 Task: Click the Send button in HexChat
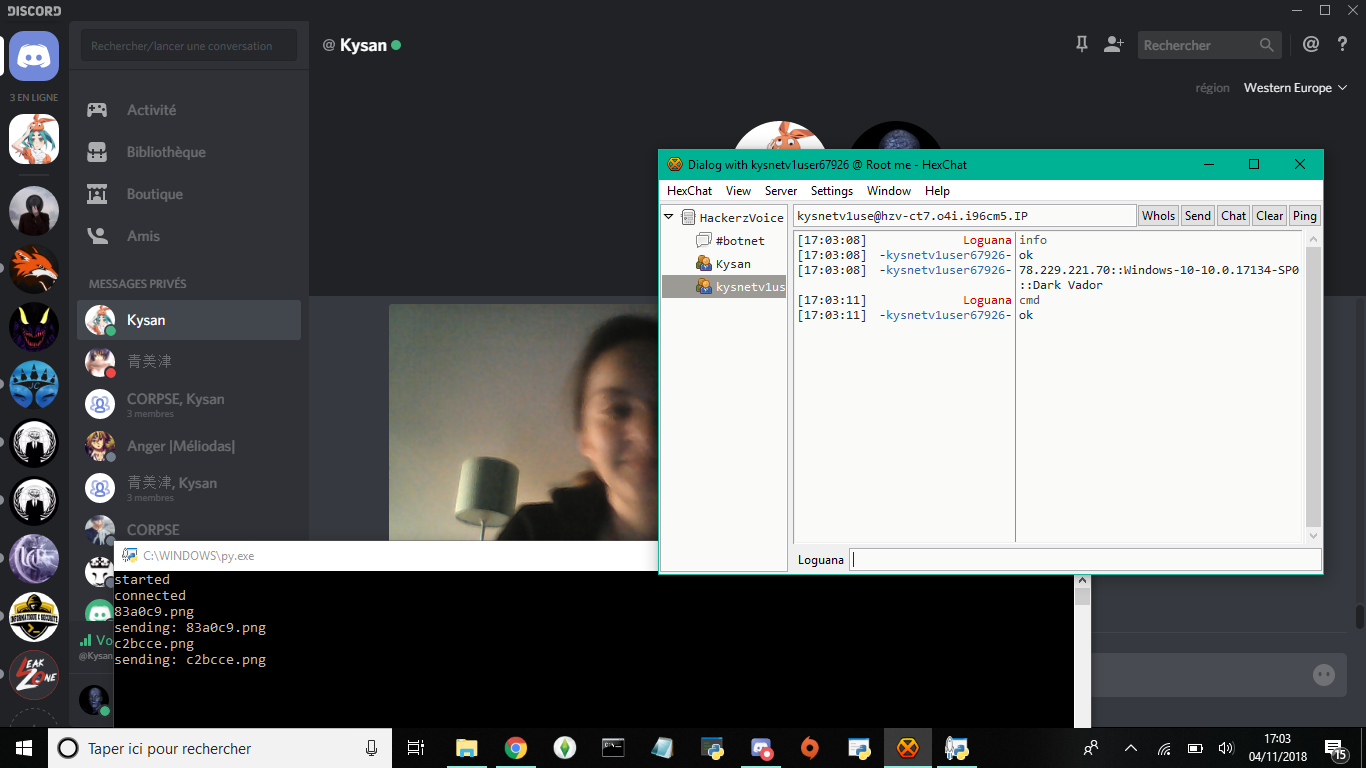pos(1198,215)
